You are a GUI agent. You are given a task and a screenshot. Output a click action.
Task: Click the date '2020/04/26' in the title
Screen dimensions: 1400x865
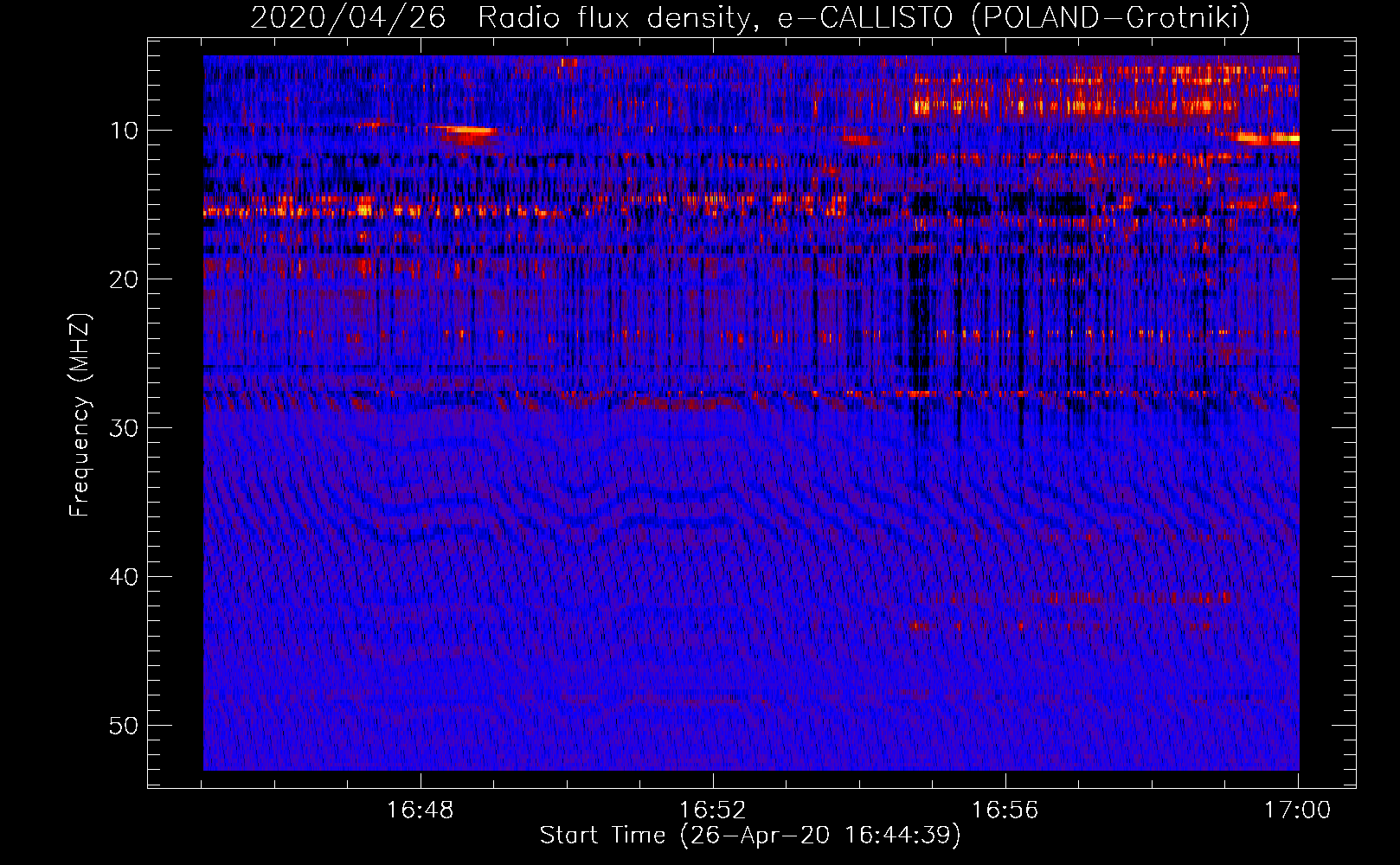[x=348, y=17]
